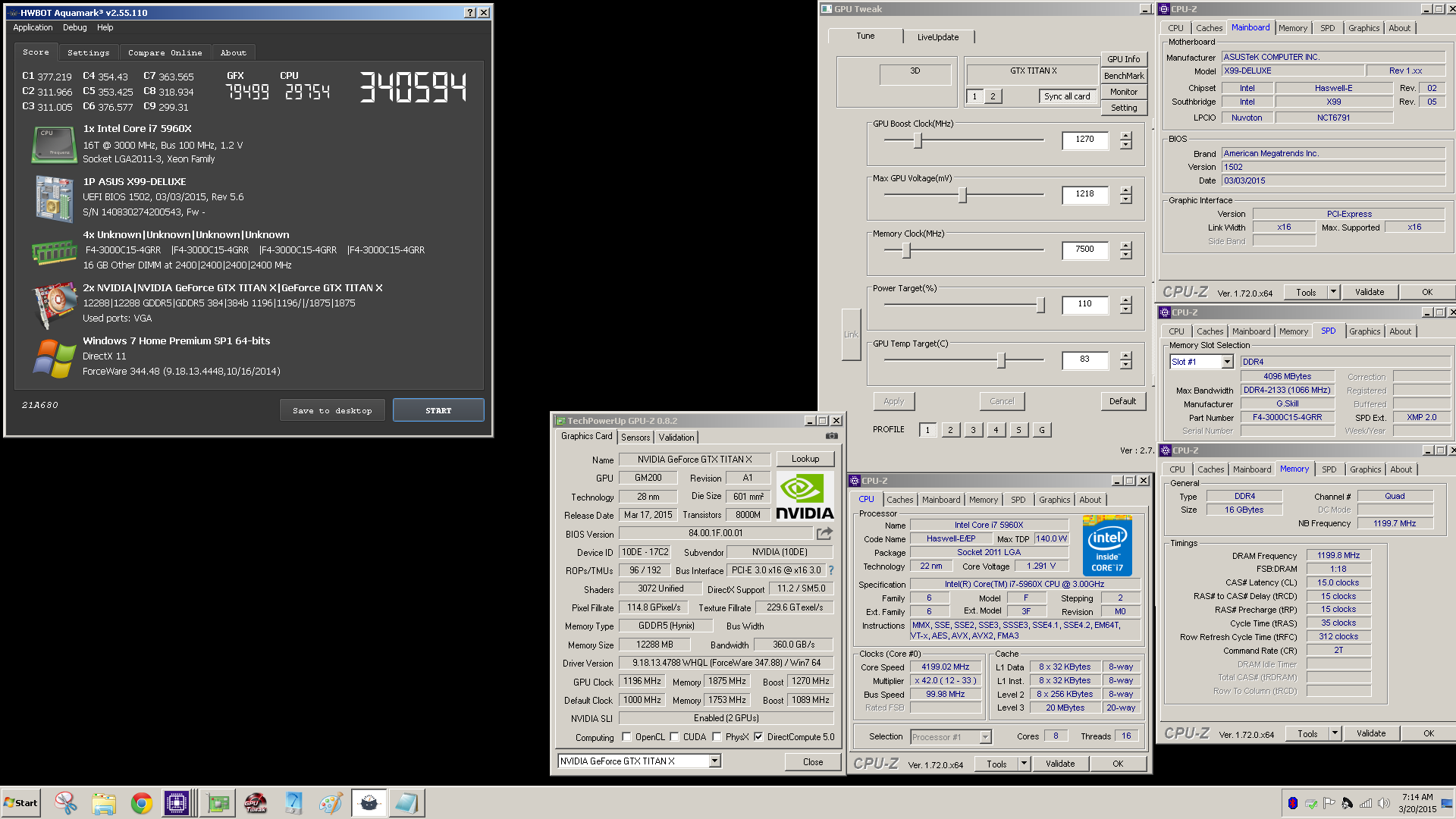Select card 2 in GPU Tweak
The width and height of the screenshot is (1456, 819).
click(992, 96)
